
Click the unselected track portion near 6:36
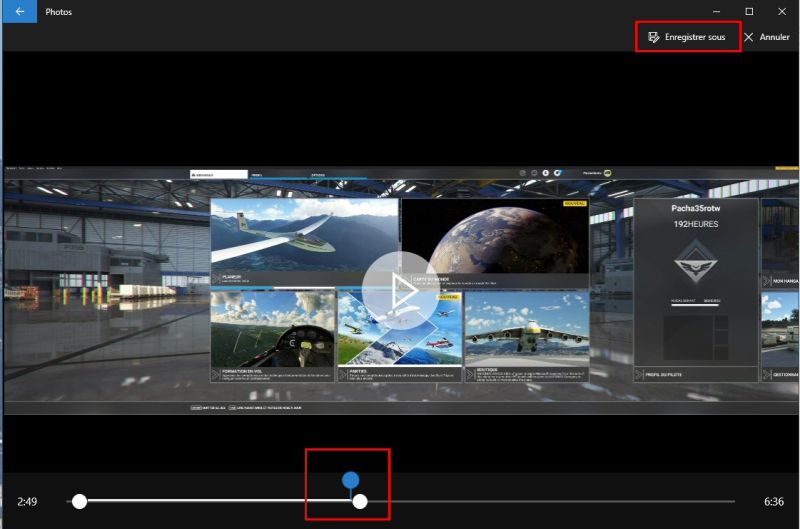[x=551, y=501]
